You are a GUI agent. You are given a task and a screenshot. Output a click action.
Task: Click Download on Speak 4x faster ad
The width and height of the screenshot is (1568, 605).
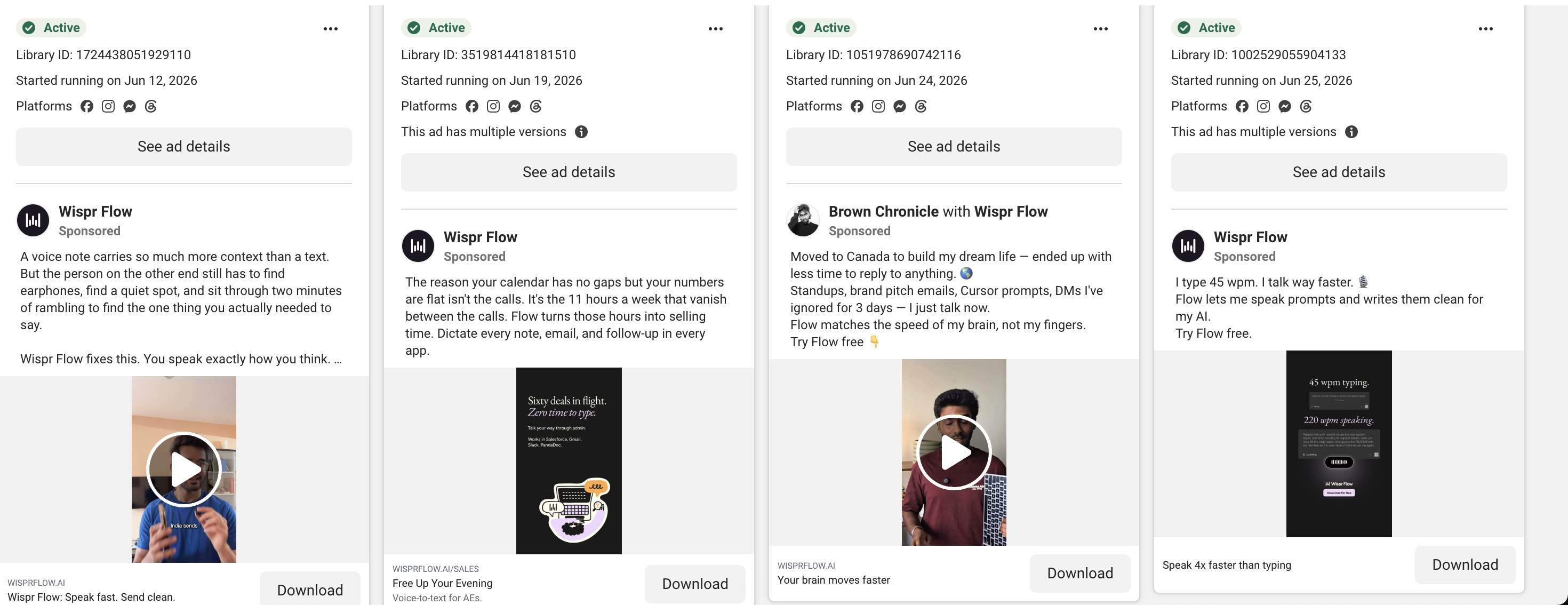point(1465,565)
